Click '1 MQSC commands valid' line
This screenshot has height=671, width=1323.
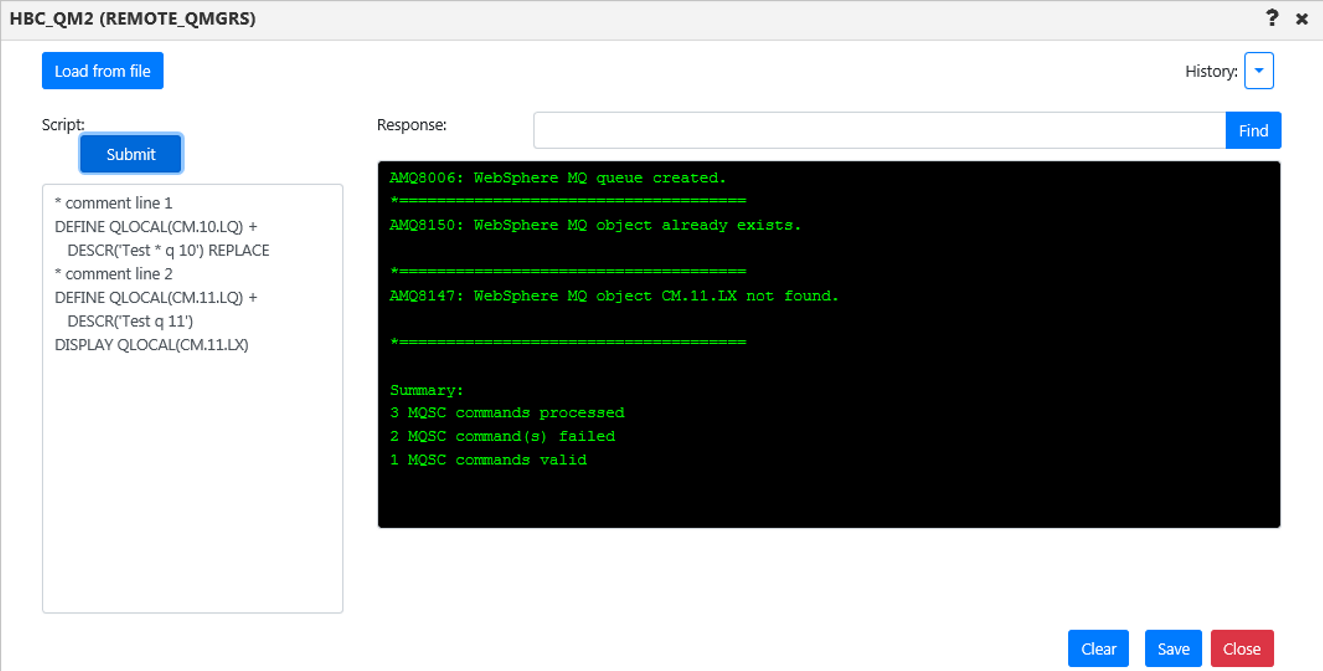(x=488, y=460)
